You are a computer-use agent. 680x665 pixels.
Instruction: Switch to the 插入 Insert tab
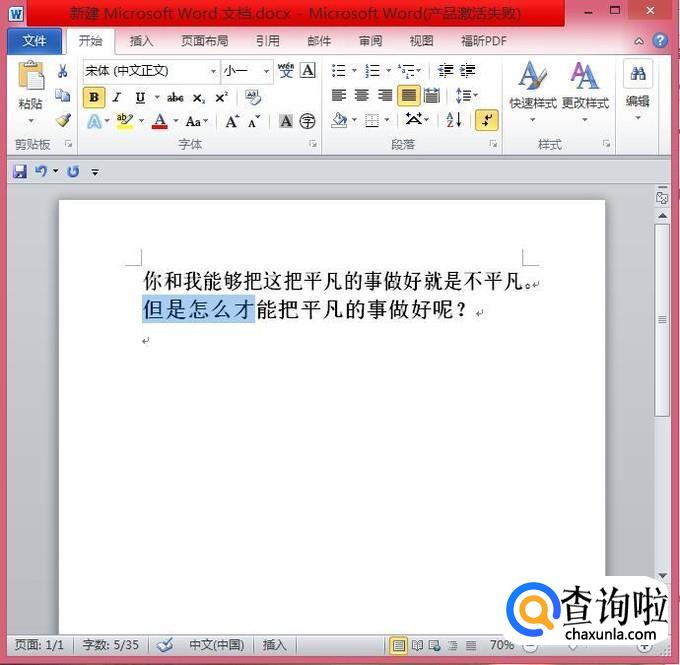pos(141,41)
